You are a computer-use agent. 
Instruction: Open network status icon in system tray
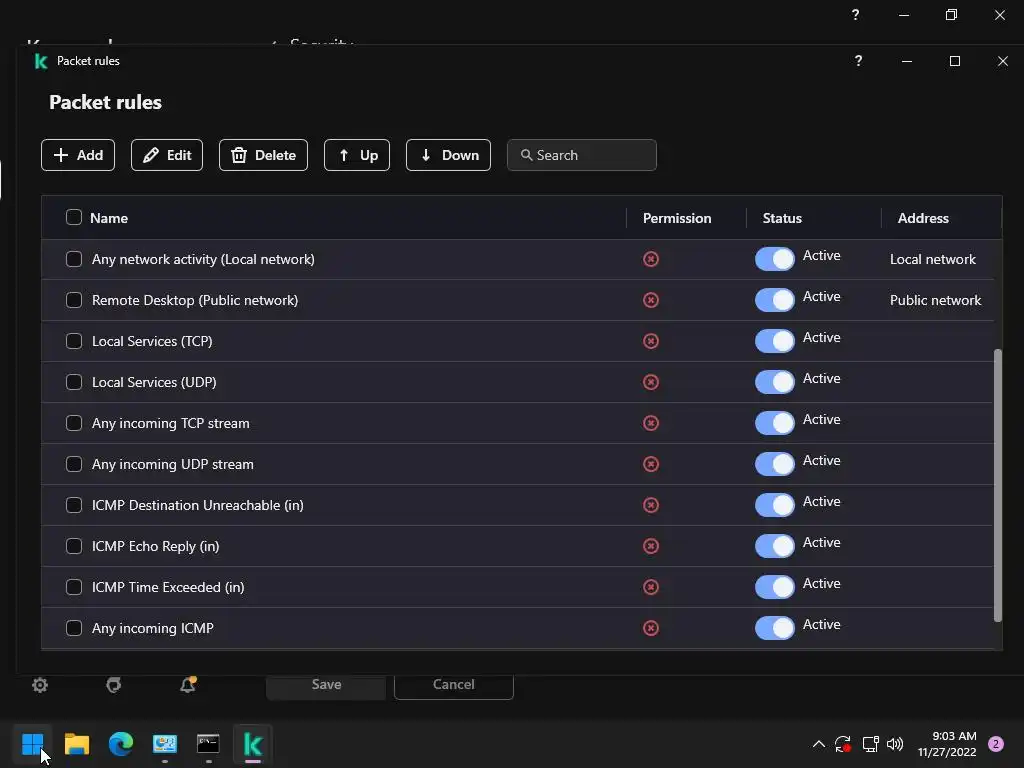pyautogui.click(x=871, y=744)
